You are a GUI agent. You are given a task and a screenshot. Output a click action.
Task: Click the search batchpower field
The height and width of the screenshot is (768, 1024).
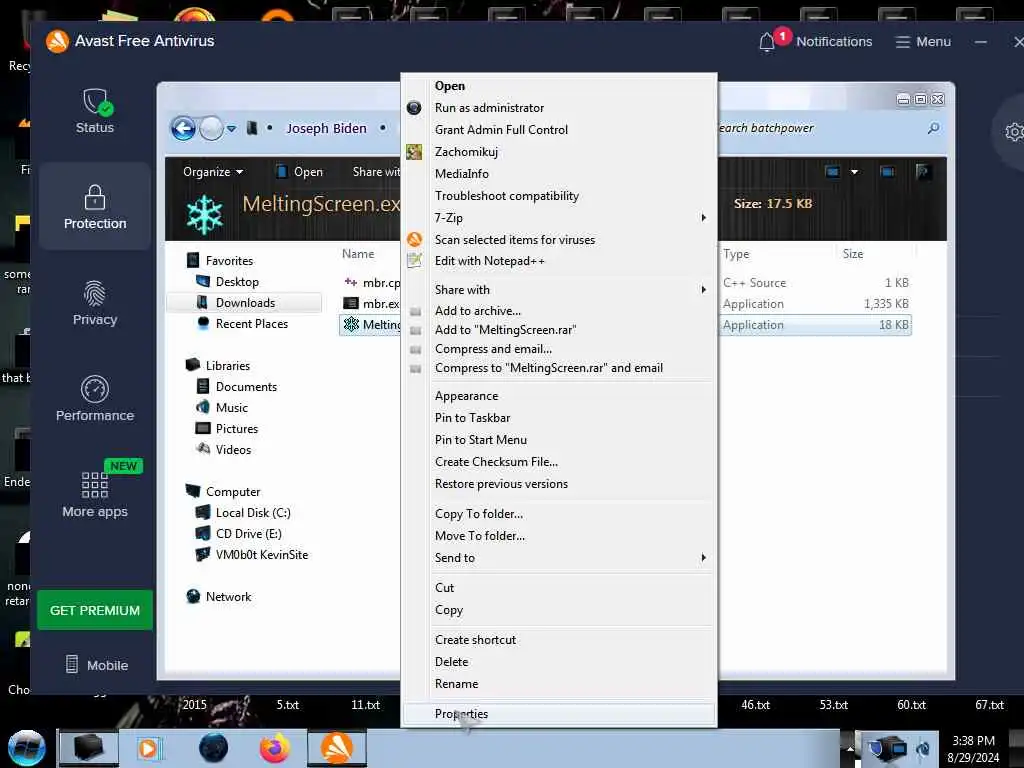pyautogui.click(x=820, y=128)
